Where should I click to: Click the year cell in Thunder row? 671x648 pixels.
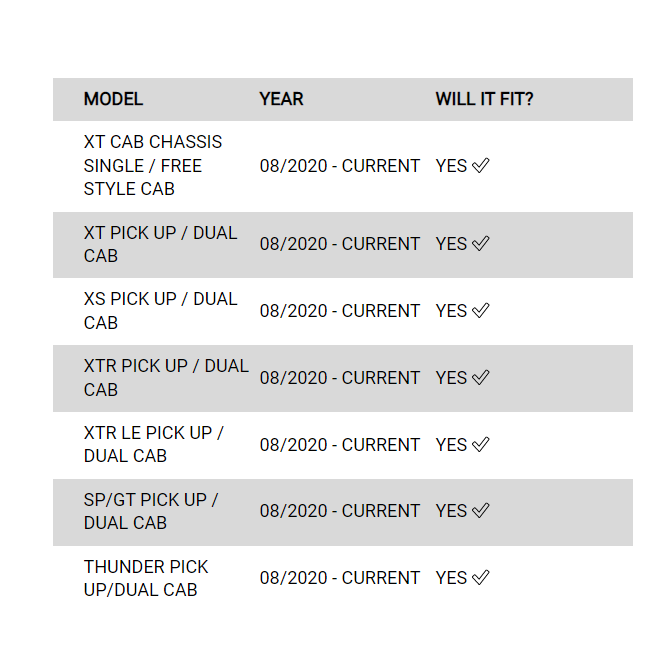click(x=340, y=578)
